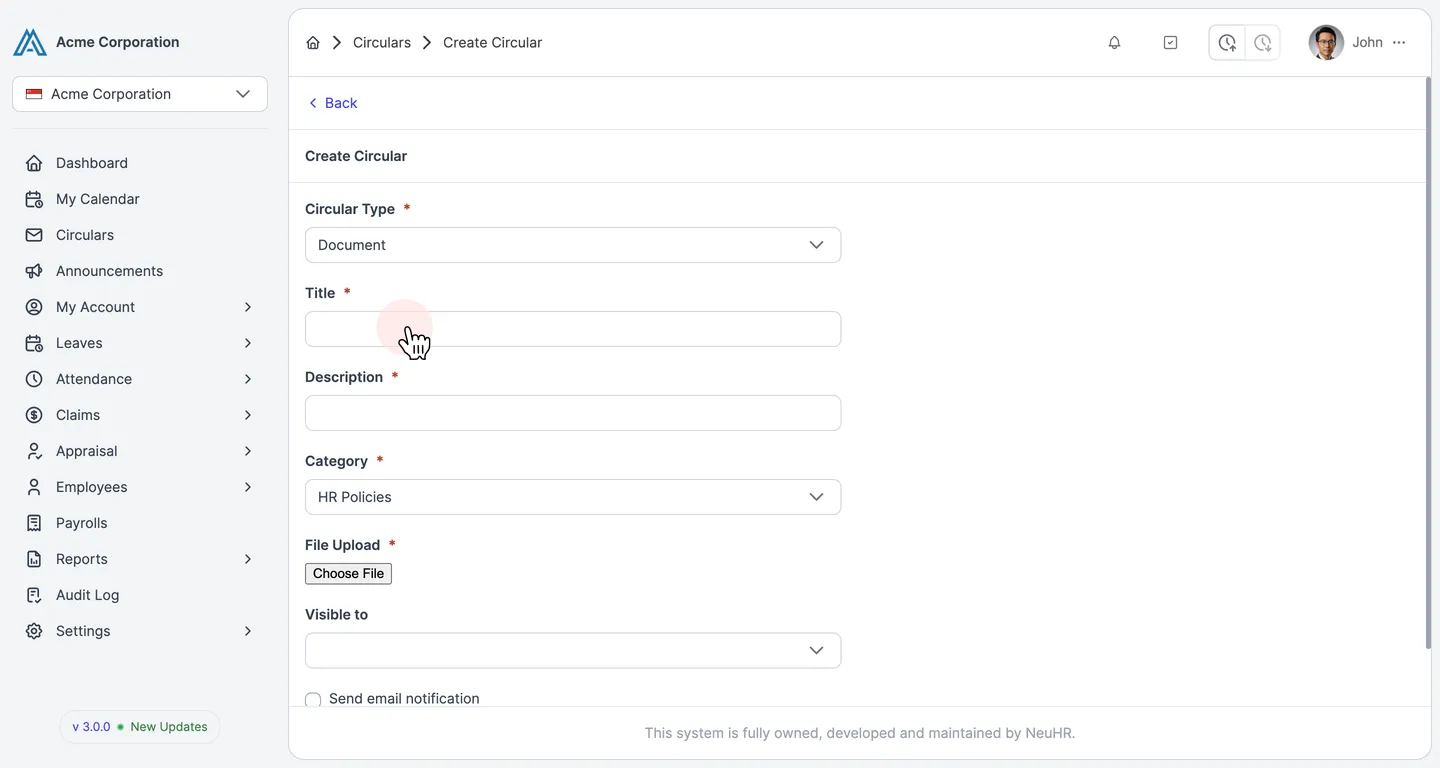1440x768 pixels.
Task: Expand My Account submenu chevron
Action: pyautogui.click(x=247, y=307)
